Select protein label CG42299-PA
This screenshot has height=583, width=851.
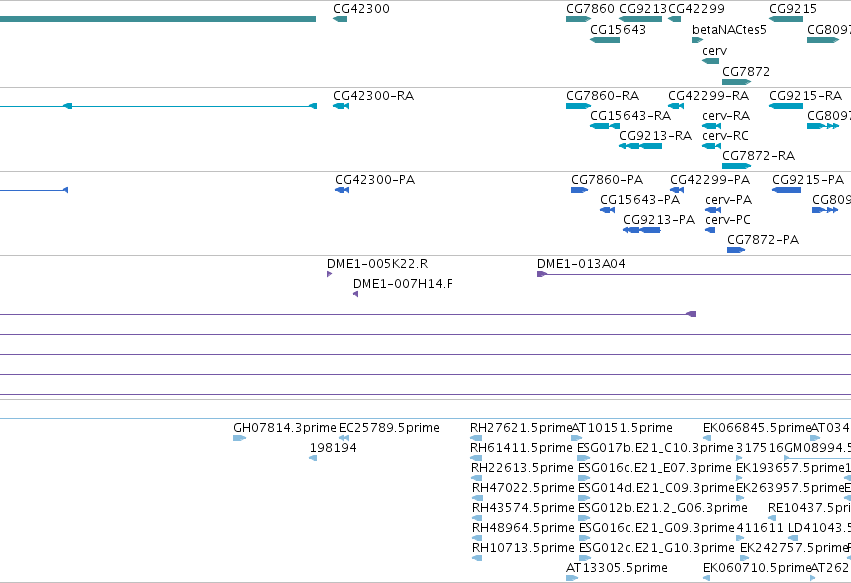[x=710, y=180]
